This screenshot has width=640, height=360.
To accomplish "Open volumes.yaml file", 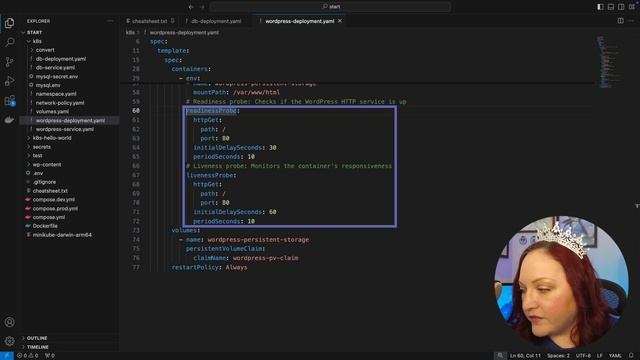I will (52, 111).
